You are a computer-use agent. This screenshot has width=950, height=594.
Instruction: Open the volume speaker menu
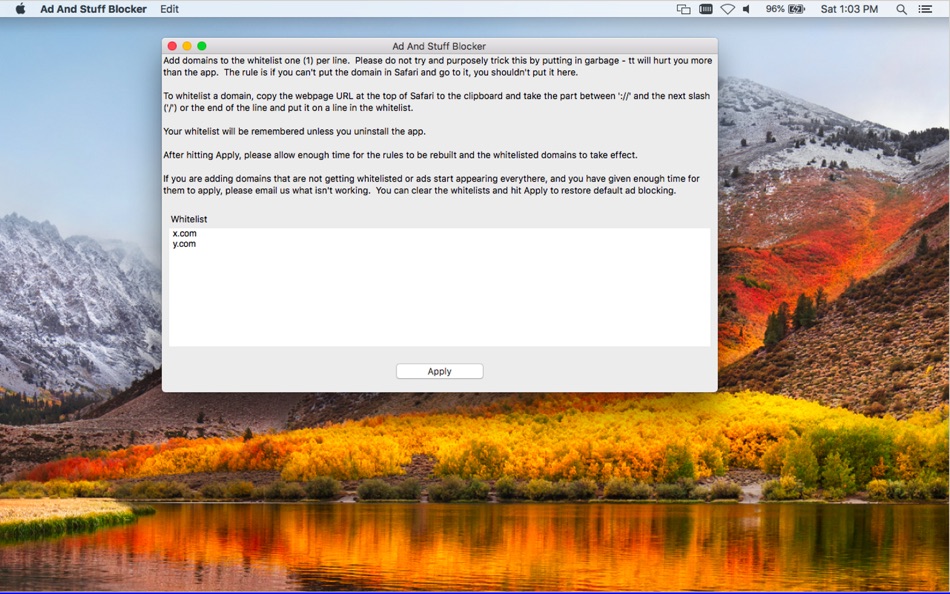point(746,9)
